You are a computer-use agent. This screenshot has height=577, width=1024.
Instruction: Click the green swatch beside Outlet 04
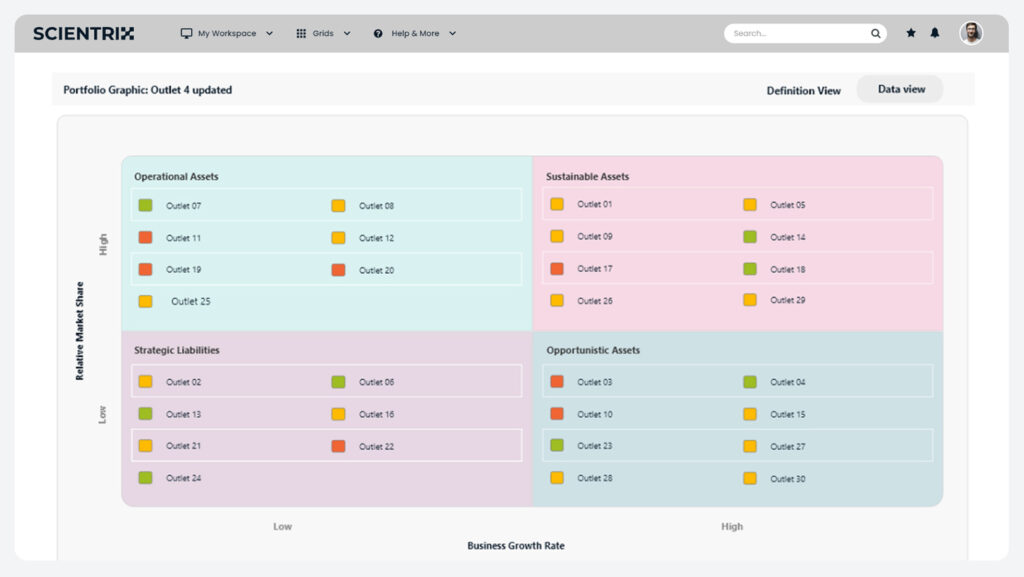[x=750, y=382]
